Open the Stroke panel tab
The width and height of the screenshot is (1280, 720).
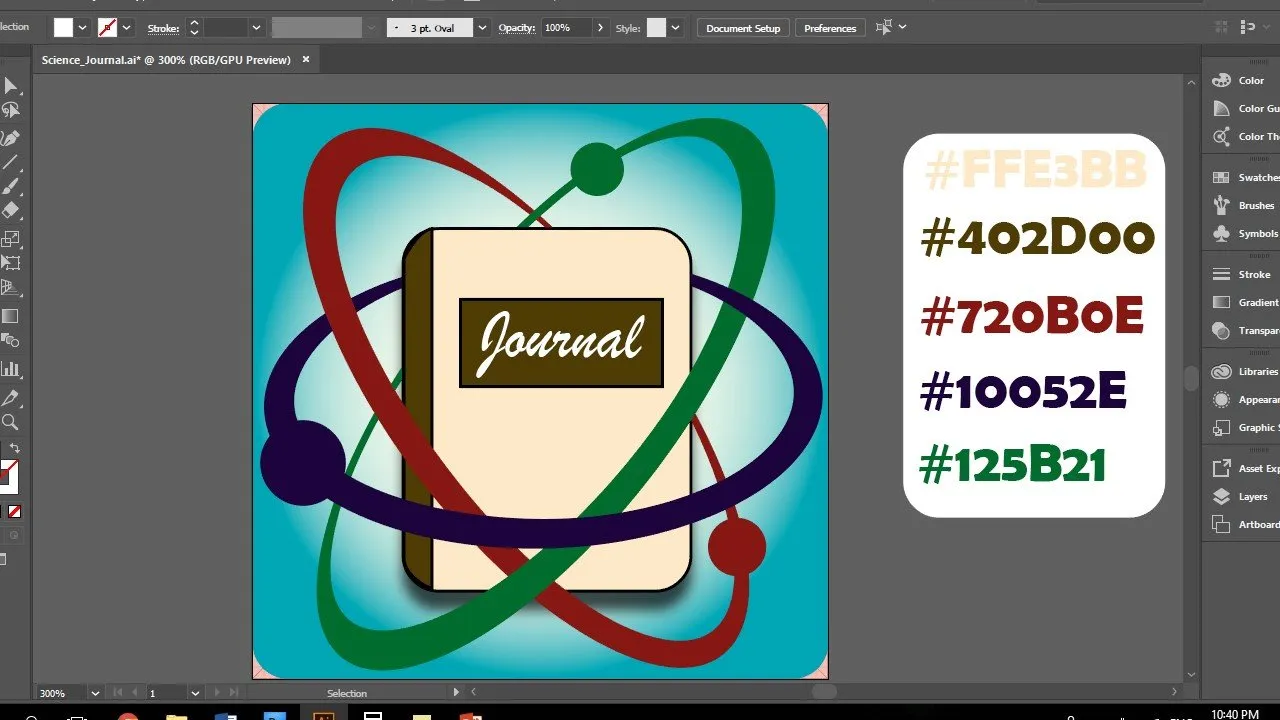[x=1241, y=274]
